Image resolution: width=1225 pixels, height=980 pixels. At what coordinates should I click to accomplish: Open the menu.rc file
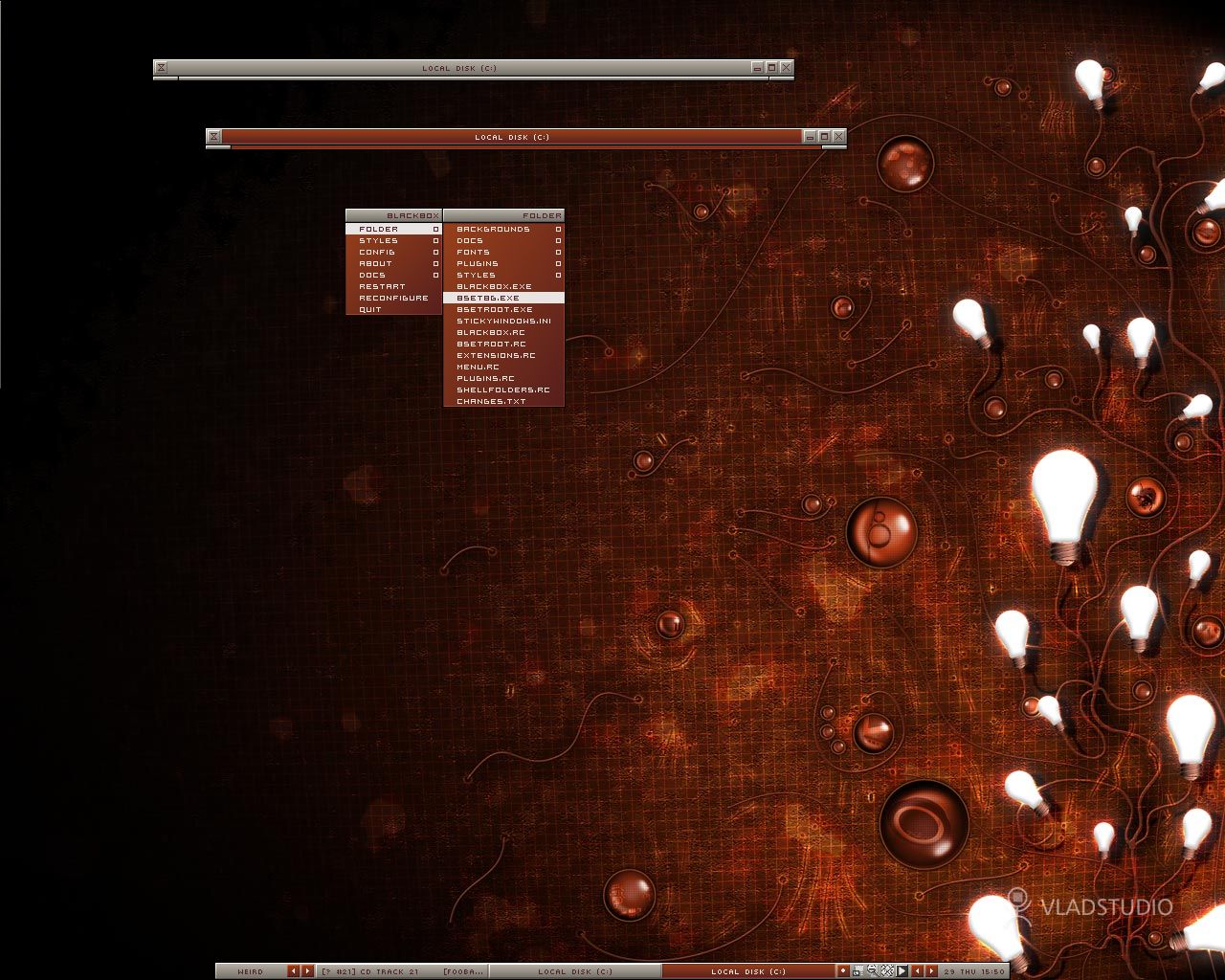point(503,367)
